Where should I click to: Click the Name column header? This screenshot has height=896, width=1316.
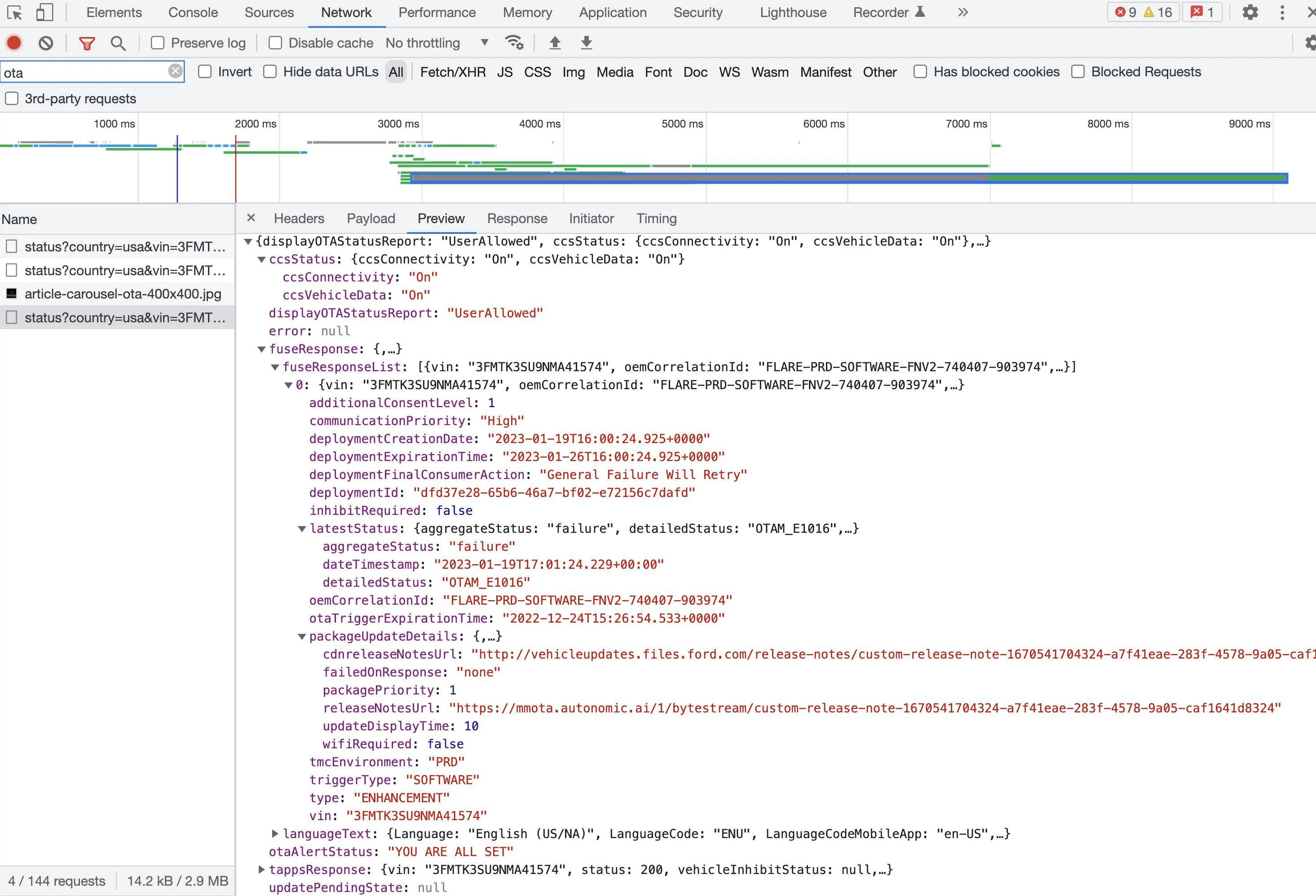tap(117, 219)
